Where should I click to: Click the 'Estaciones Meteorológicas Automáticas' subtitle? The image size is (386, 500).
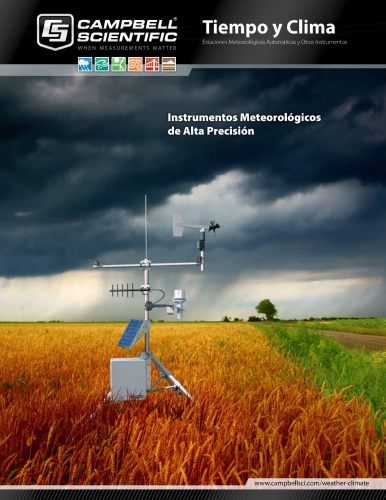249,42
